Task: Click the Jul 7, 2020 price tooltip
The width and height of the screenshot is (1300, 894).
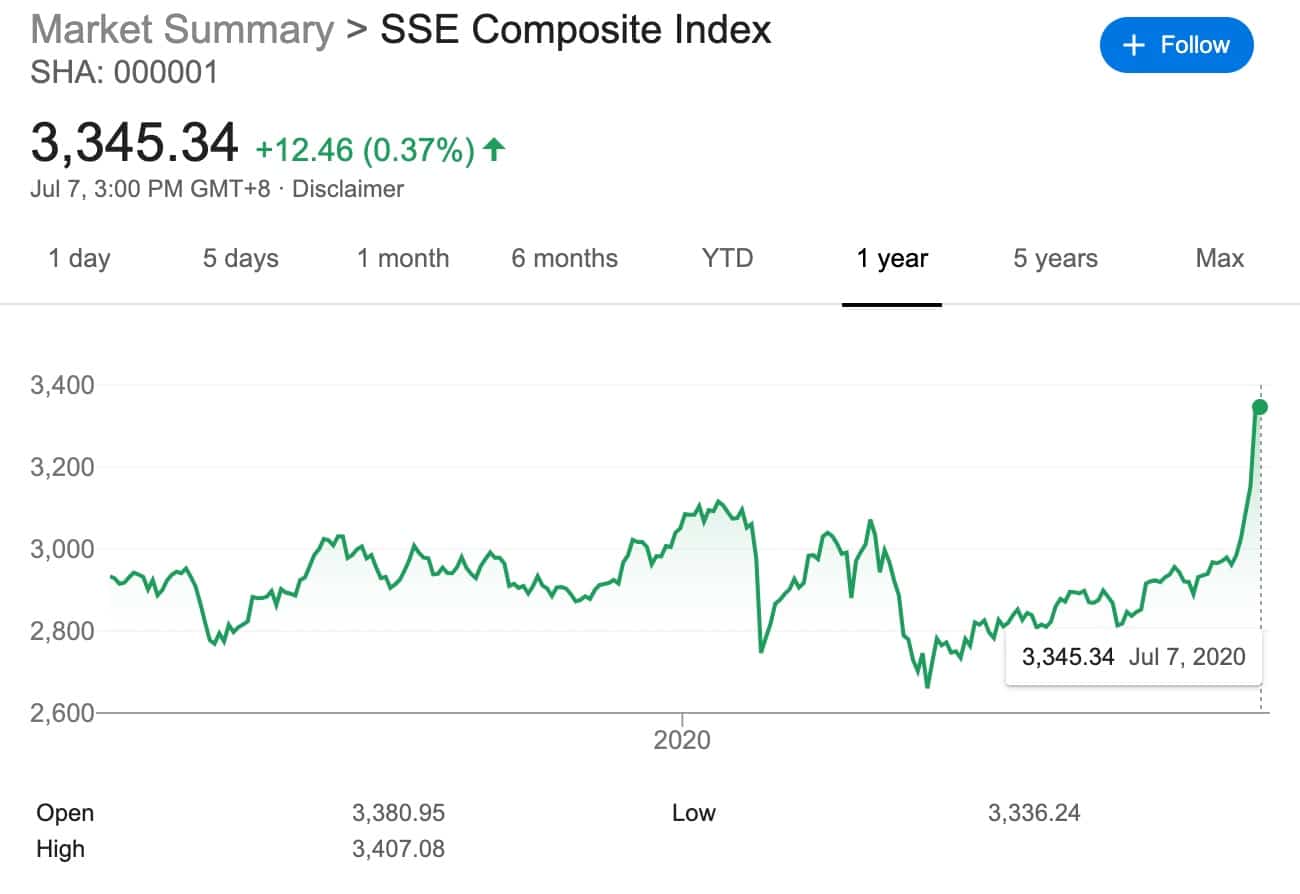Action: pos(1133,657)
